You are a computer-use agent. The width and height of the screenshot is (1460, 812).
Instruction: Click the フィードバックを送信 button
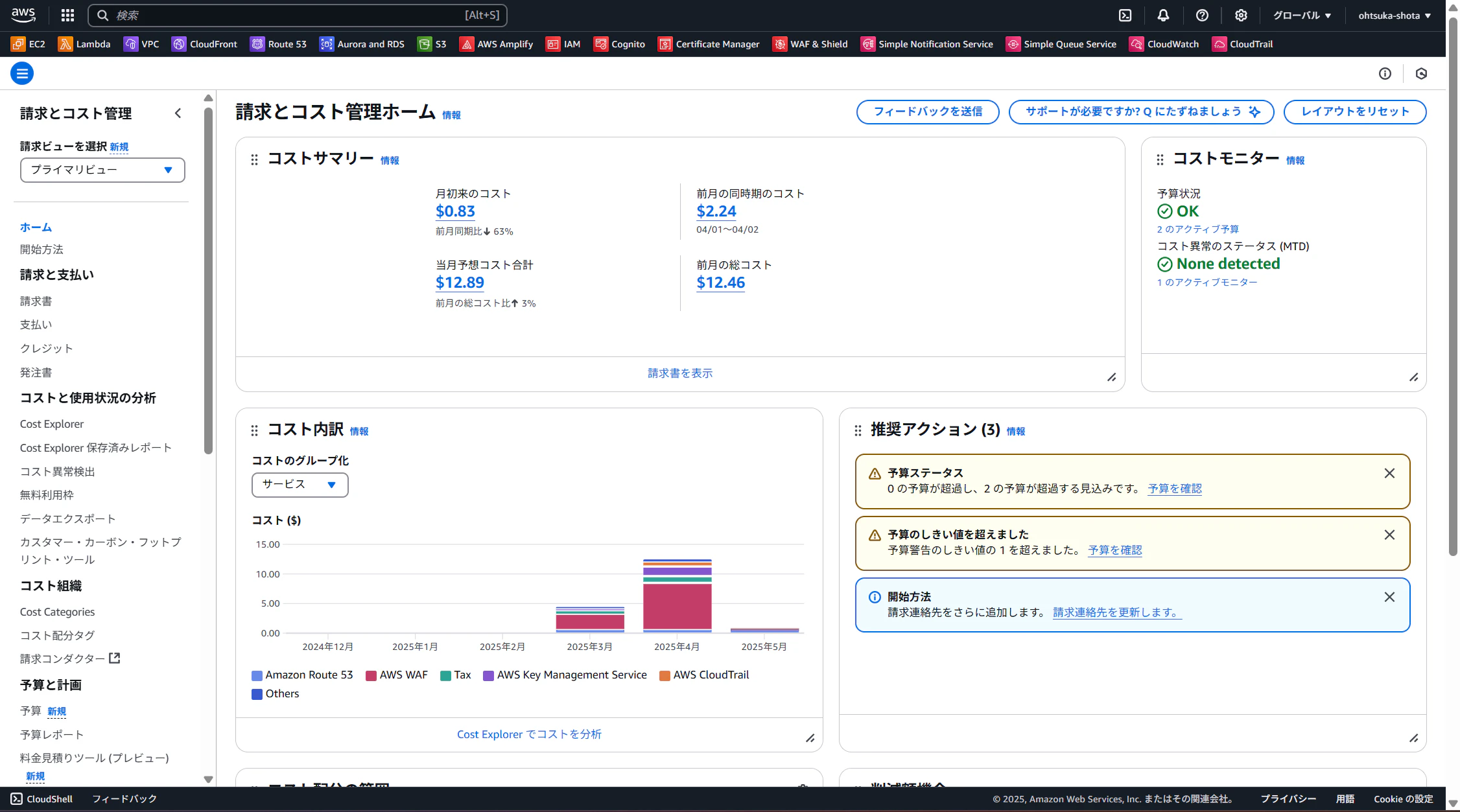tap(928, 111)
